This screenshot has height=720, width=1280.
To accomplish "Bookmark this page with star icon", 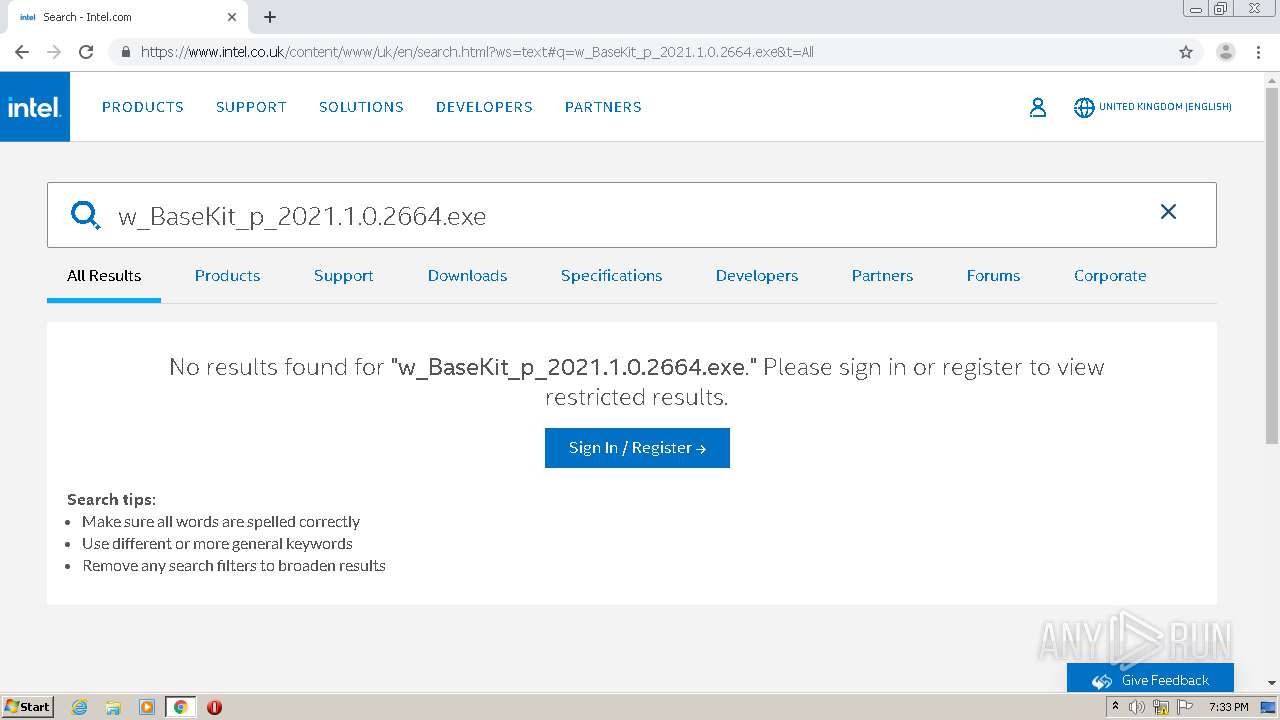I will click(x=1186, y=52).
